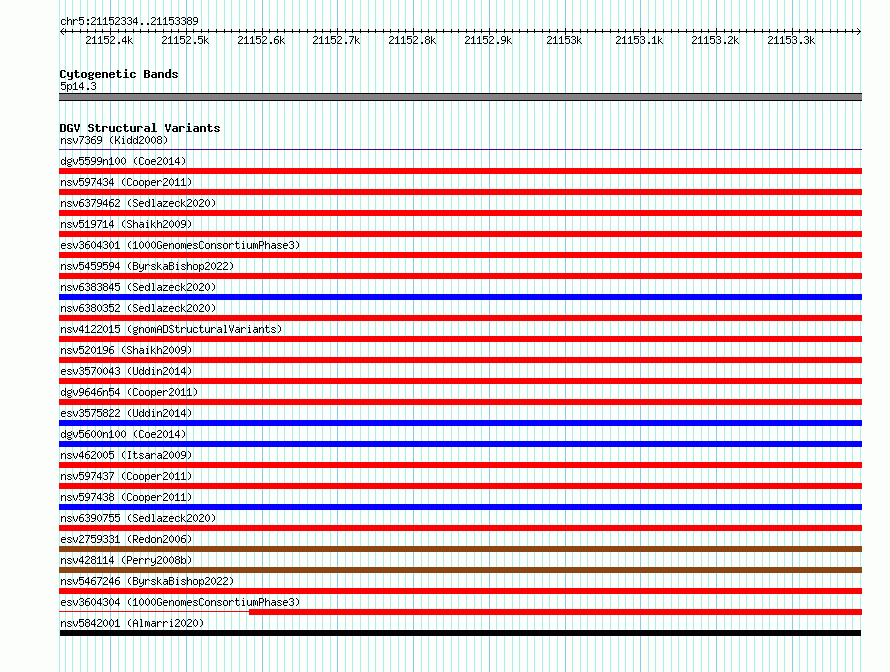Click the brown bar under nsv428114
Screen dimensions: 890x672
(460, 570)
